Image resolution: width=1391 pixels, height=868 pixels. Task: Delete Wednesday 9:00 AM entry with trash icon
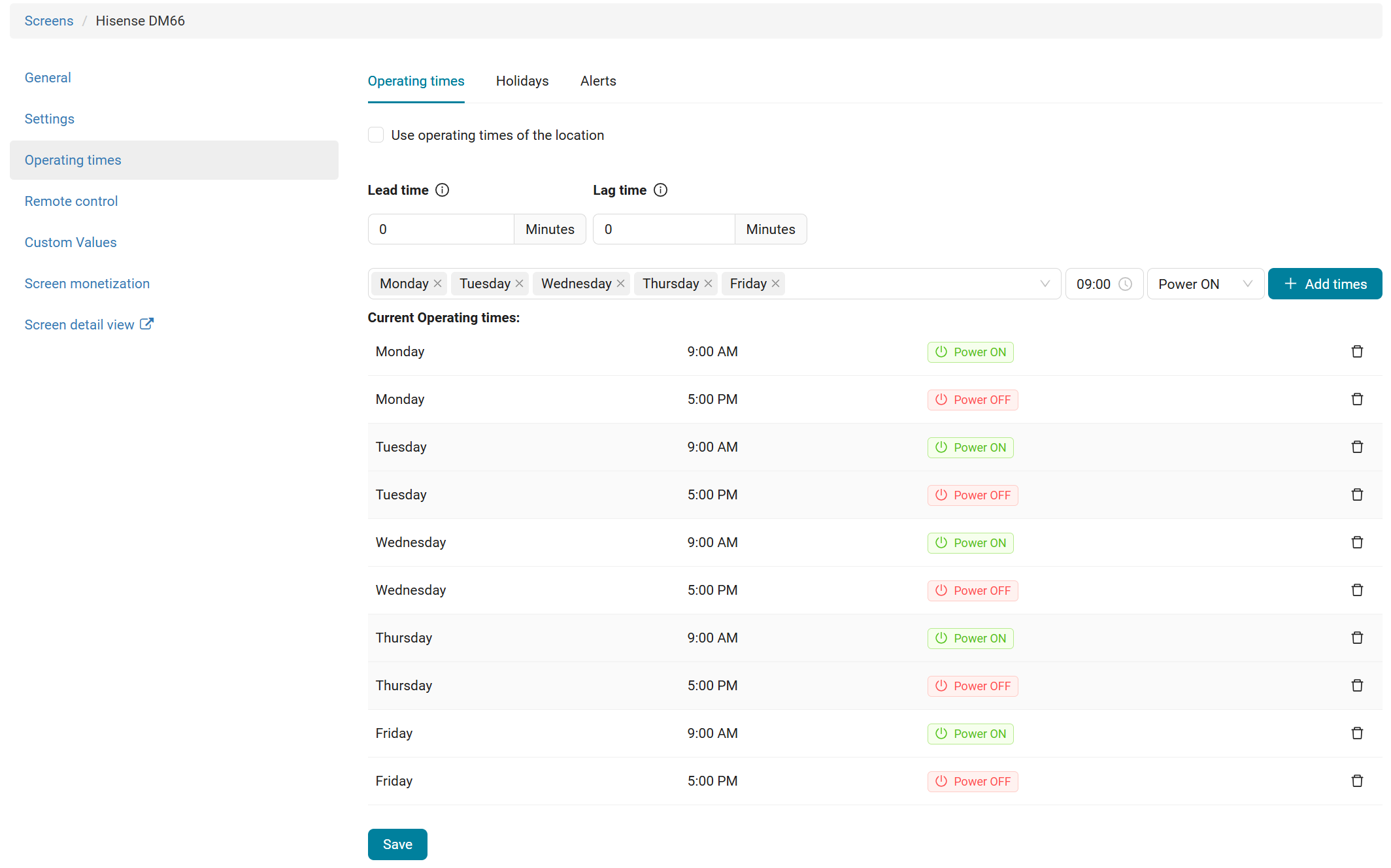pos(1357,542)
